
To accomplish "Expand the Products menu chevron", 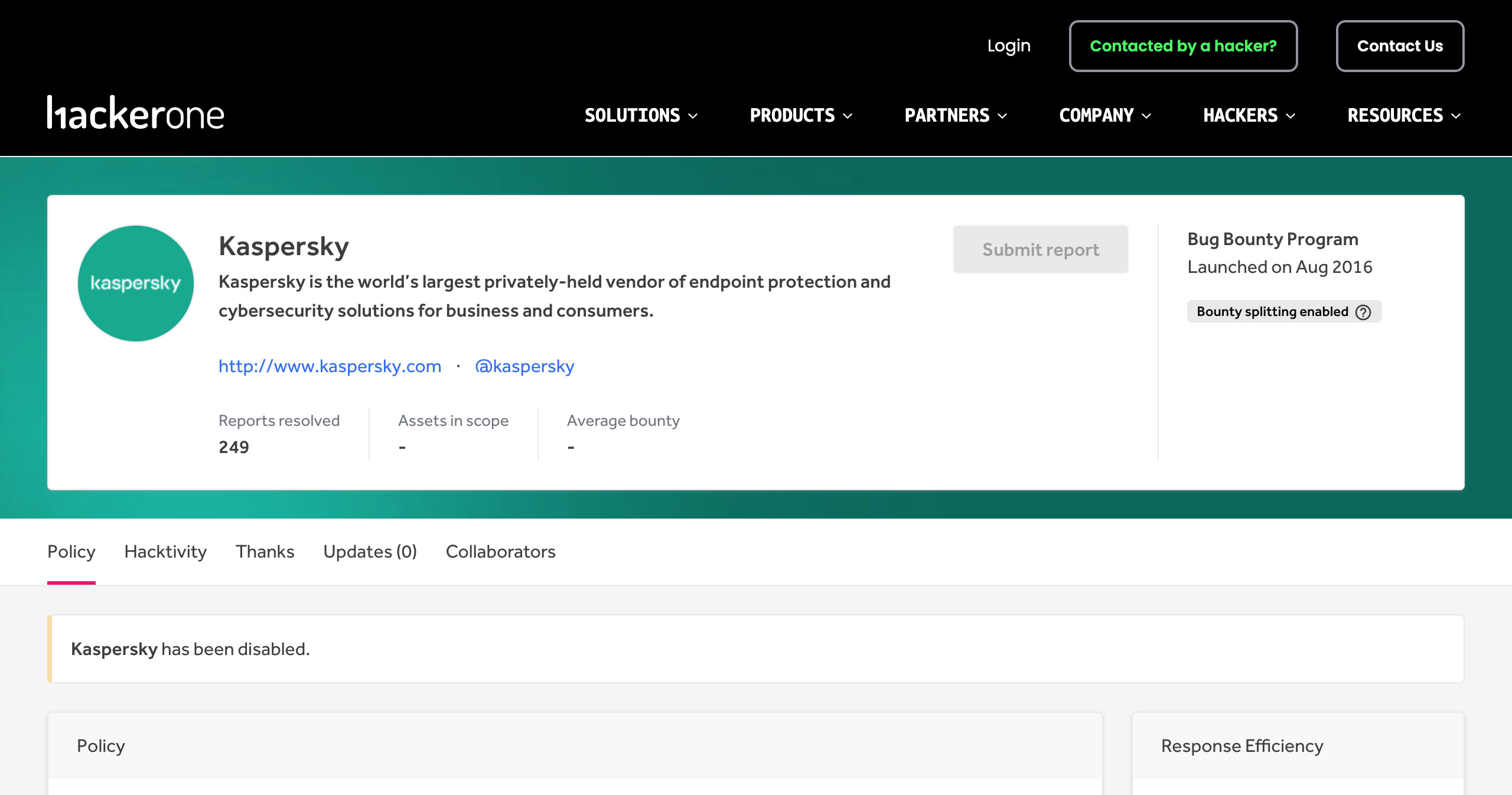I will (848, 116).
